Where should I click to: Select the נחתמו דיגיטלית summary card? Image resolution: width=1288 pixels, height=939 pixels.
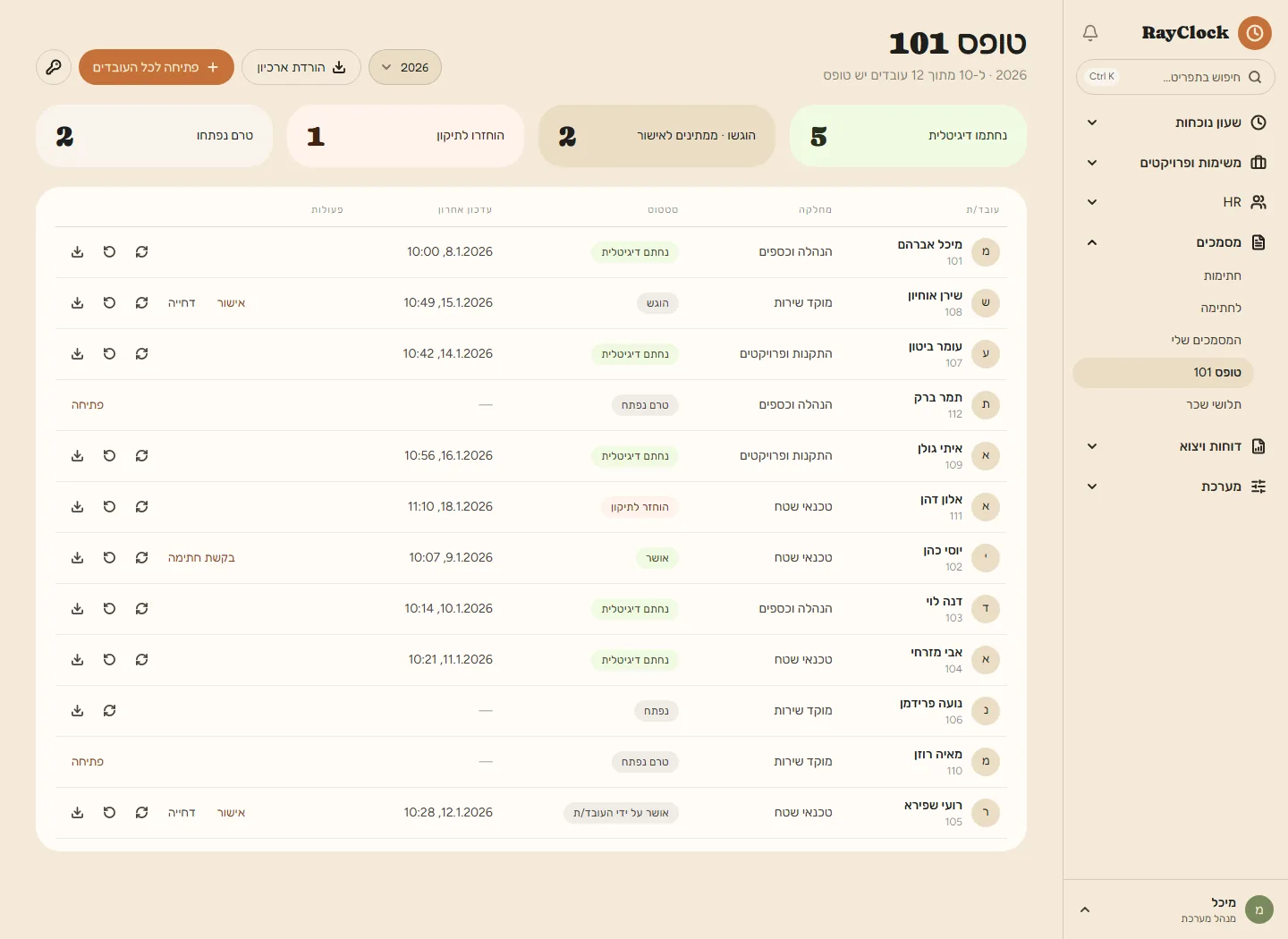908,136
